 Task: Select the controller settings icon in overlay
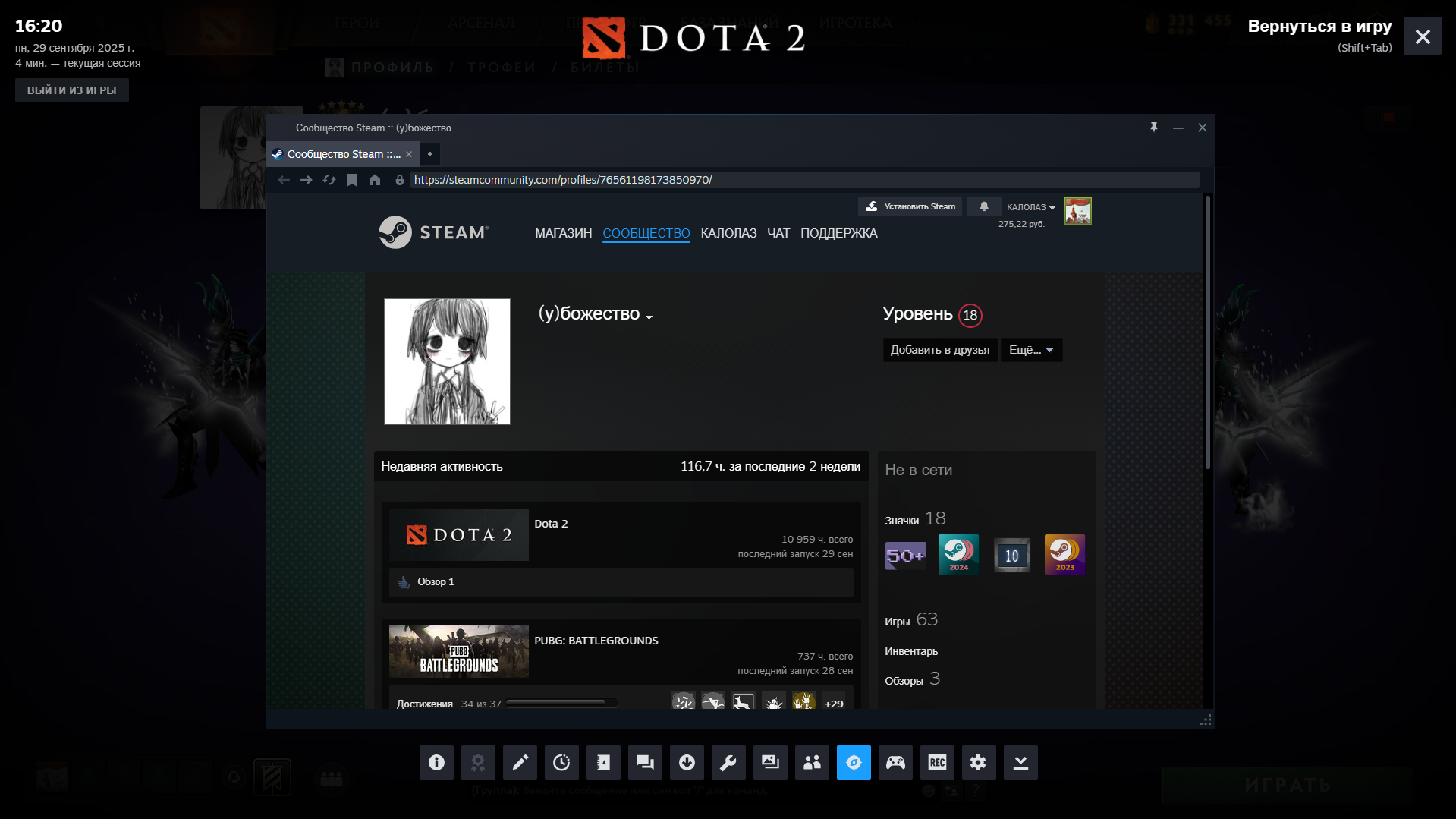(x=895, y=762)
